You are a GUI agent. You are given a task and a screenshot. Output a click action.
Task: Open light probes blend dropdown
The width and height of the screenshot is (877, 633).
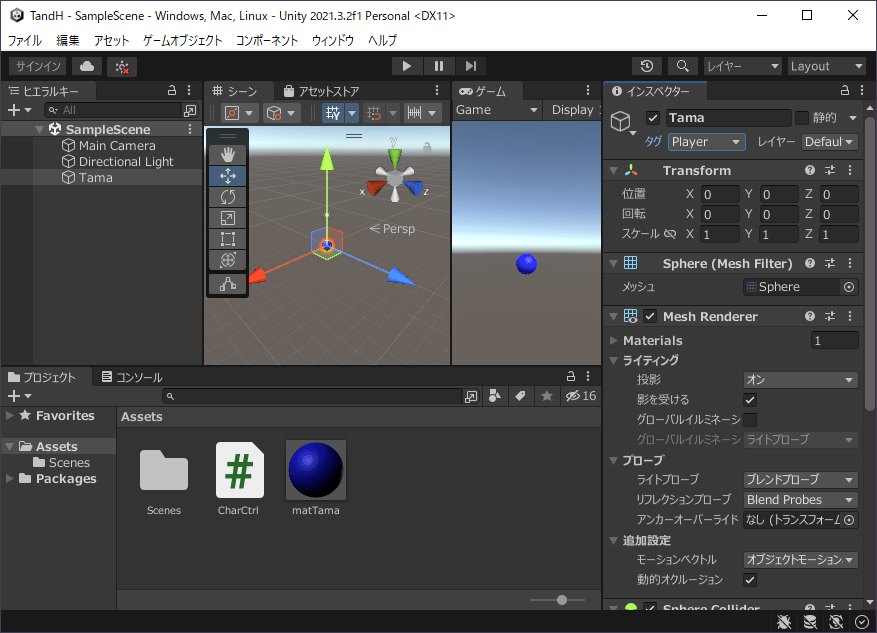click(x=800, y=480)
